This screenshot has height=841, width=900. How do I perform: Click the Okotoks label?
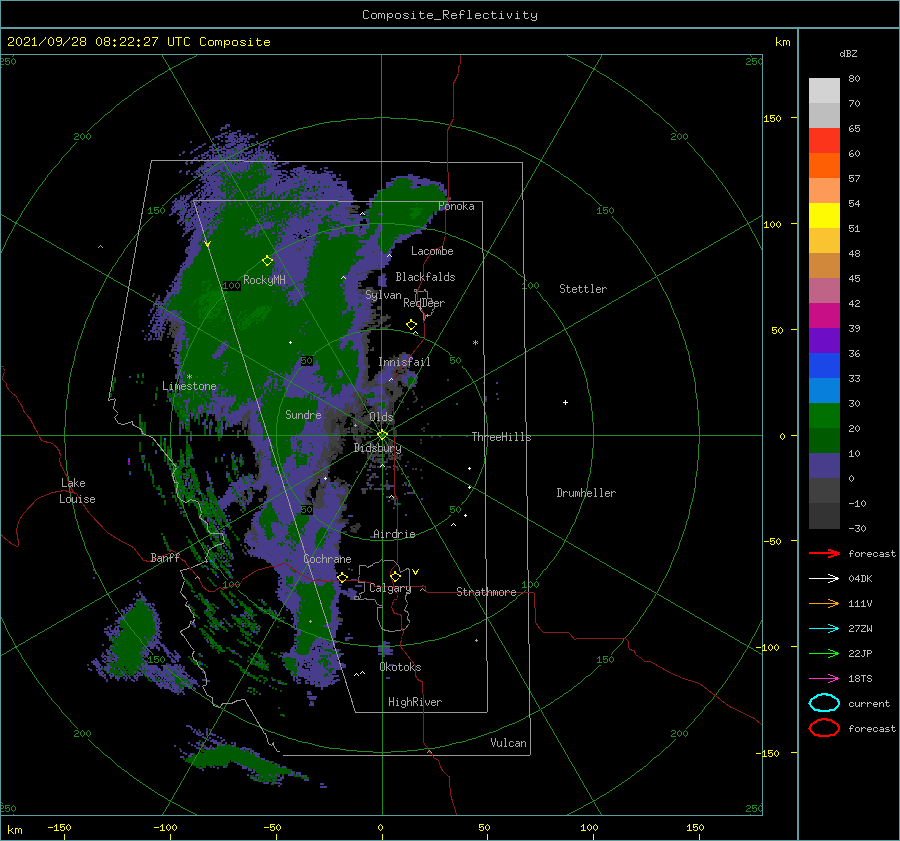[400, 667]
